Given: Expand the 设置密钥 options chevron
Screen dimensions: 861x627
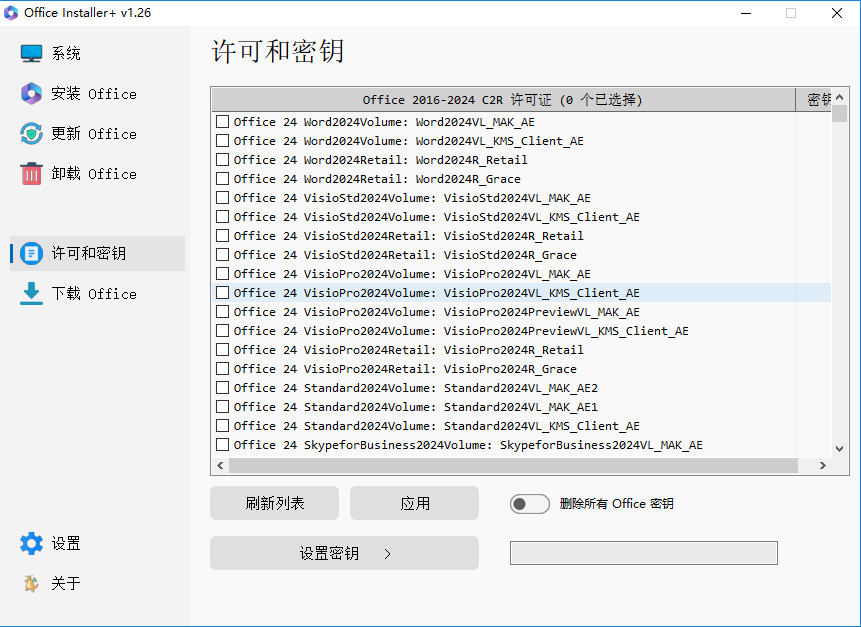Looking at the screenshot, I should point(387,551).
